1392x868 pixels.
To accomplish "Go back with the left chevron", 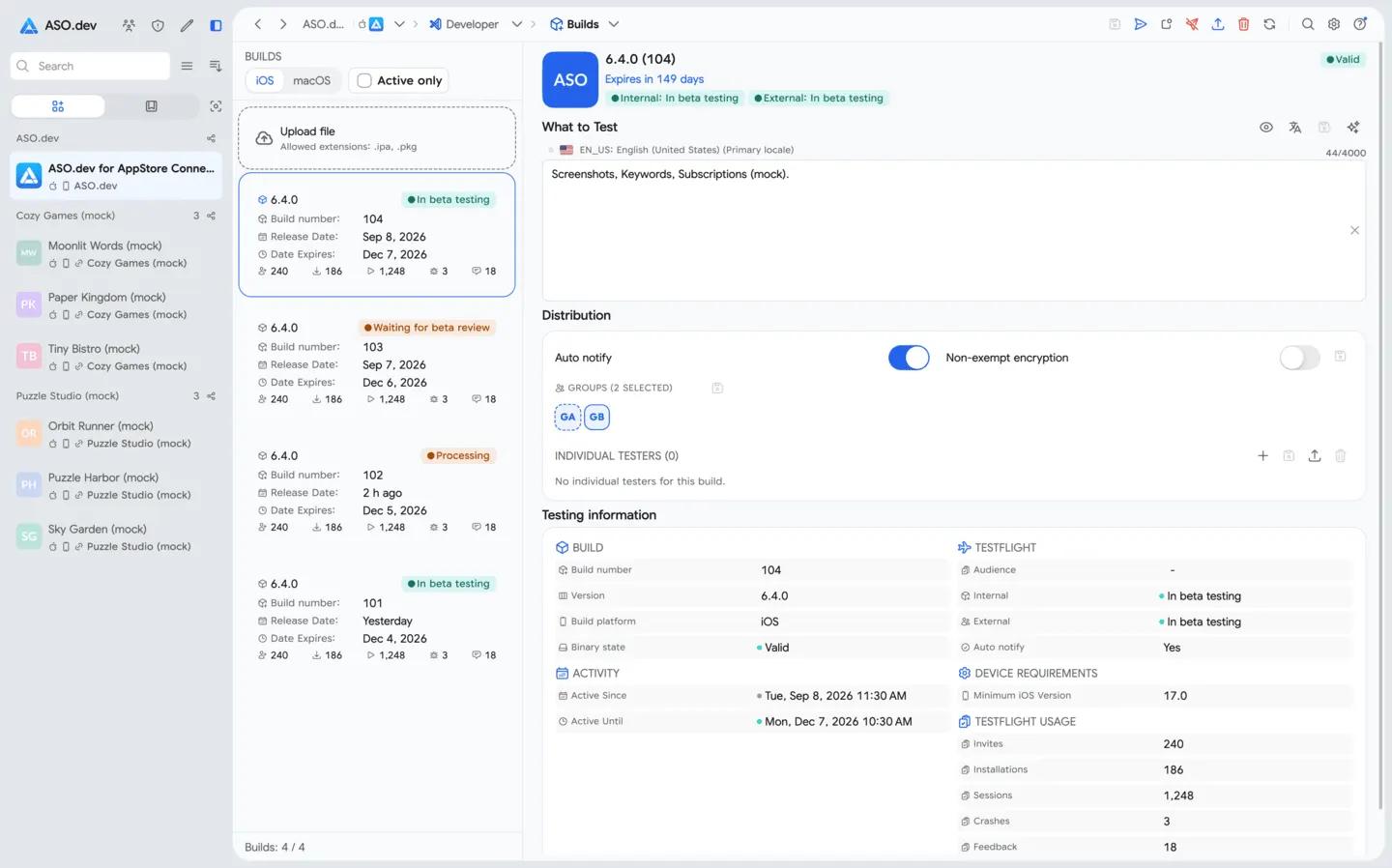I will pyautogui.click(x=258, y=24).
